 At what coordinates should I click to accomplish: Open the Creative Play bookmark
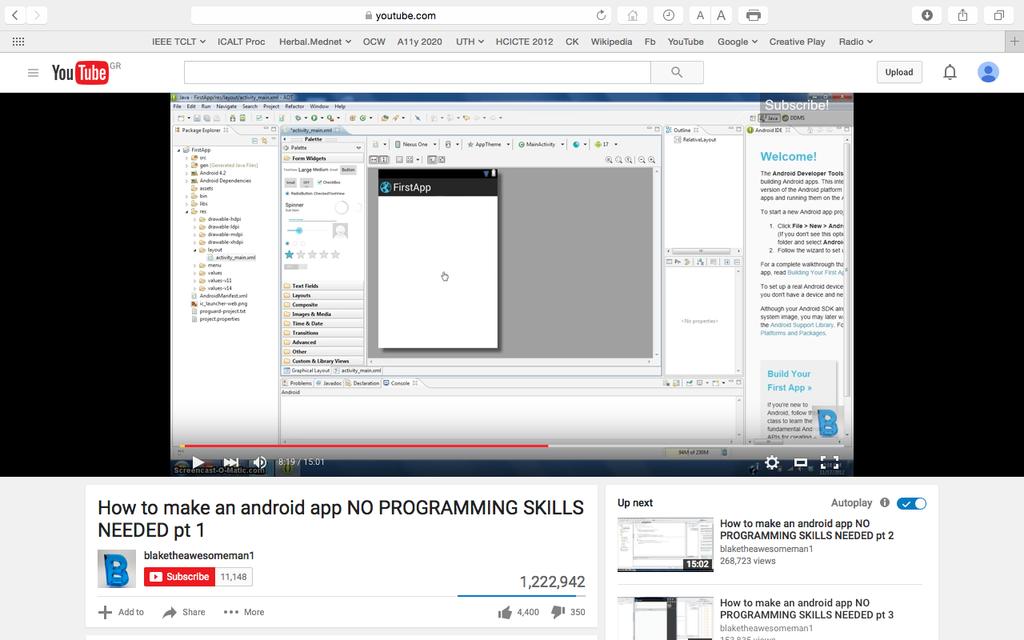[x=797, y=41]
